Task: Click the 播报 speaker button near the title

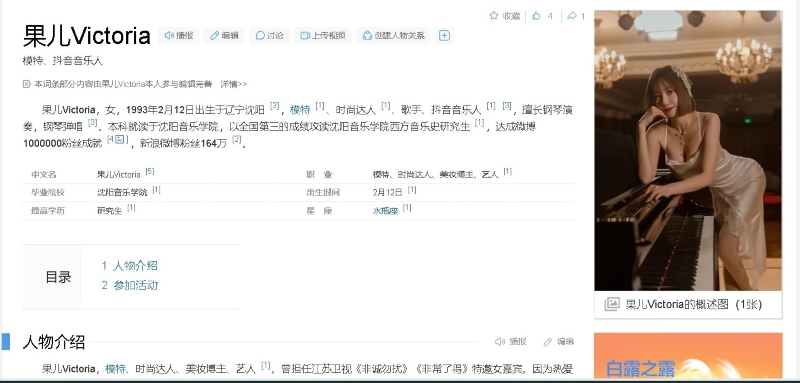Action: click(179, 36)
